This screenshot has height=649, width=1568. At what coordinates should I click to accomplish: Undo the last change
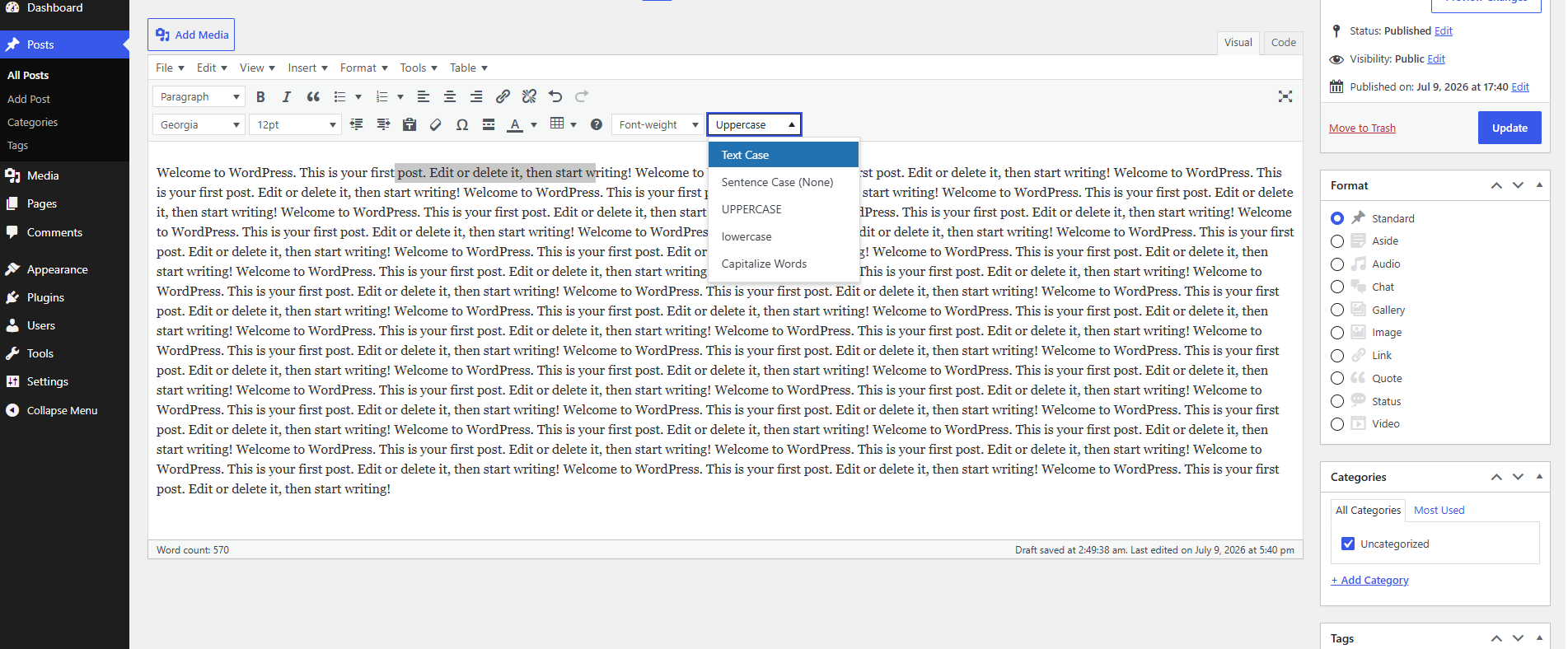(555, 96)
